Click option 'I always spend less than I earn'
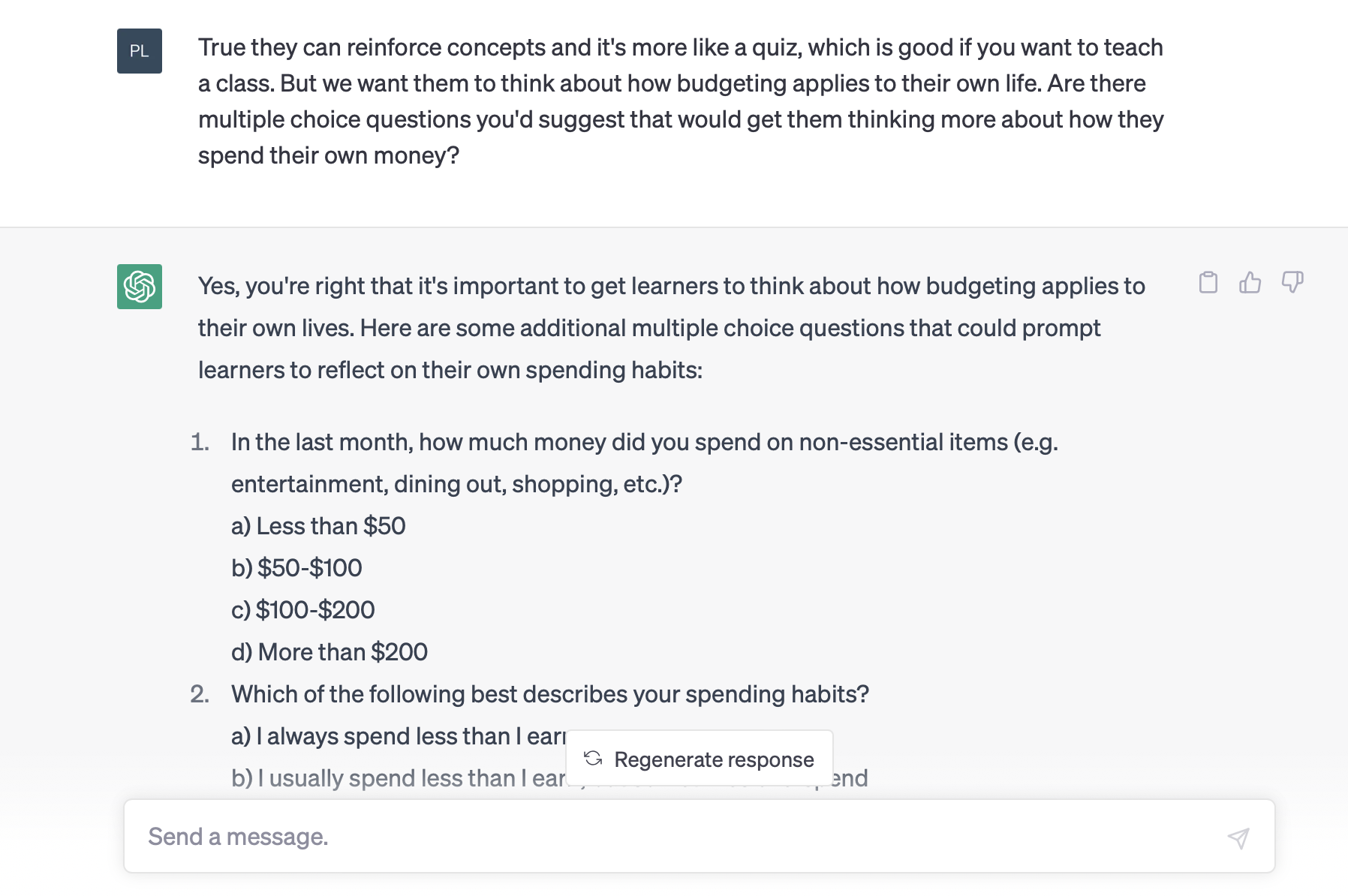Image resolution: width=1348 pixels, height=896 pixels. tap(399, 736)
